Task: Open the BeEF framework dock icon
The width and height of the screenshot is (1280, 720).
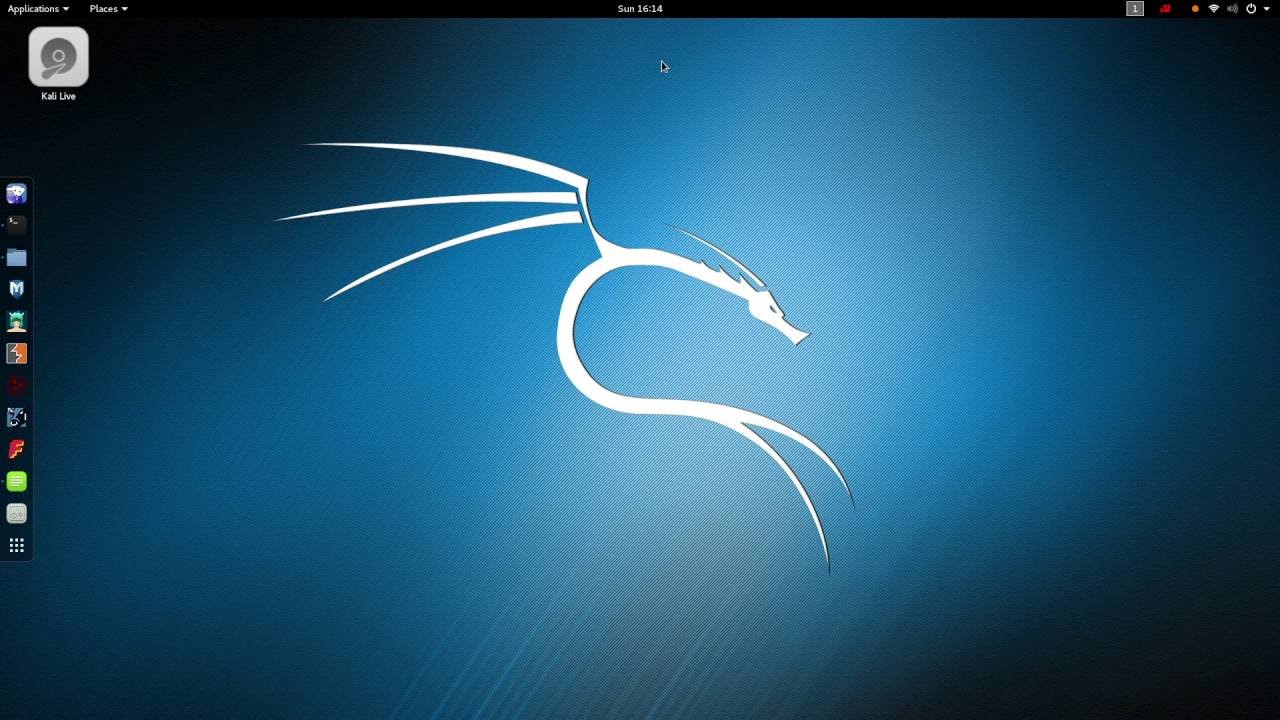Action: (16, 417)
